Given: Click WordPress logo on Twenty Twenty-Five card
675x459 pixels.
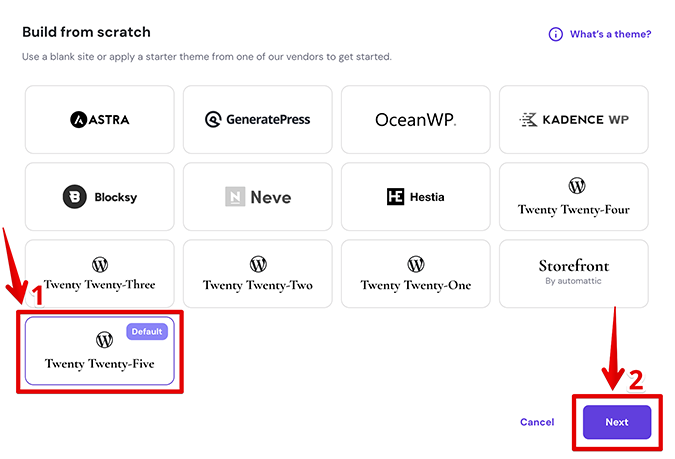Looking at the screenshot, I should click(x=104, y=340).
